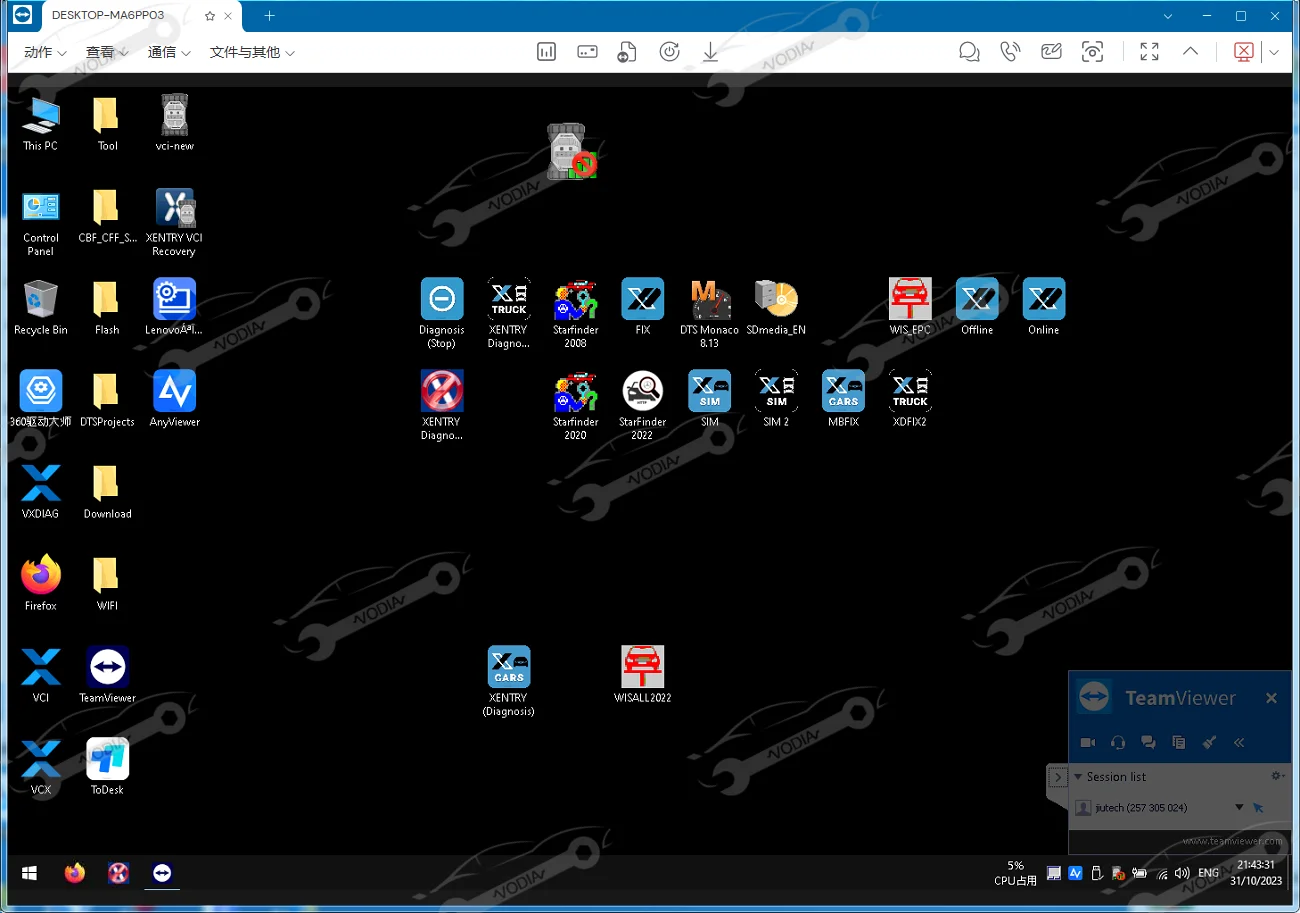Open the MBFIX desktop shortcut

(x=843, y=391)
